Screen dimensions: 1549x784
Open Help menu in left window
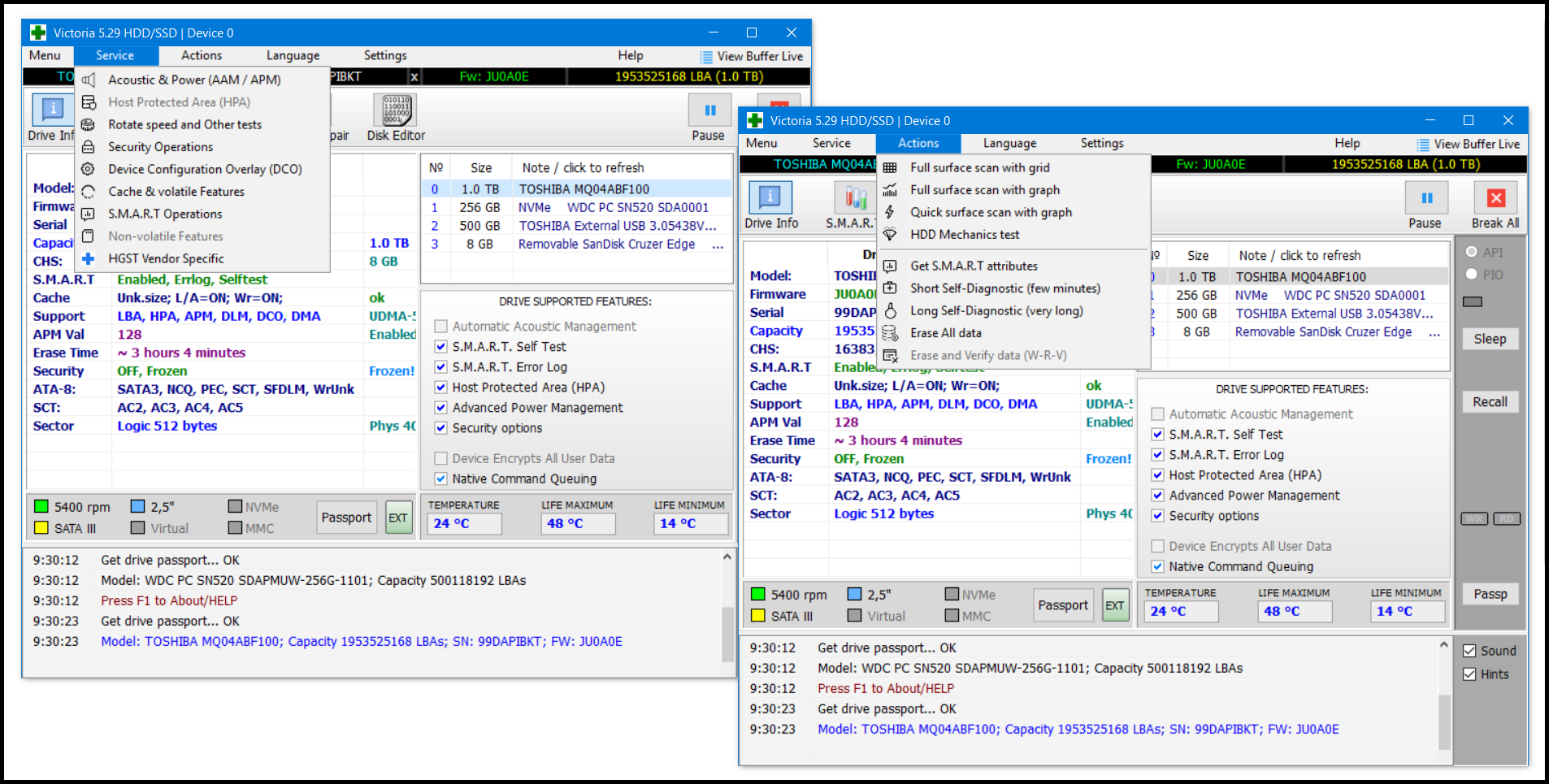[x=630, y=55]
